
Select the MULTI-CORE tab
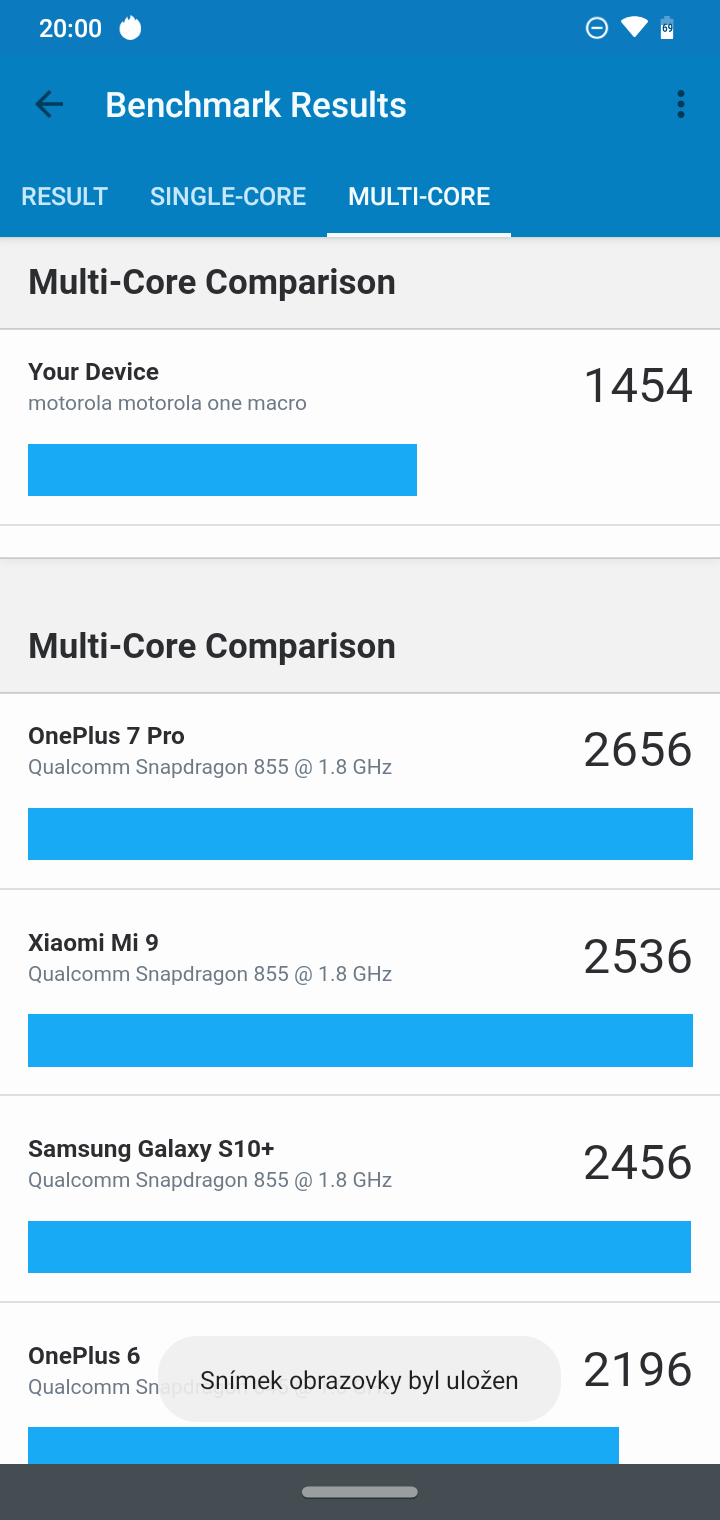tap(419, 196)
